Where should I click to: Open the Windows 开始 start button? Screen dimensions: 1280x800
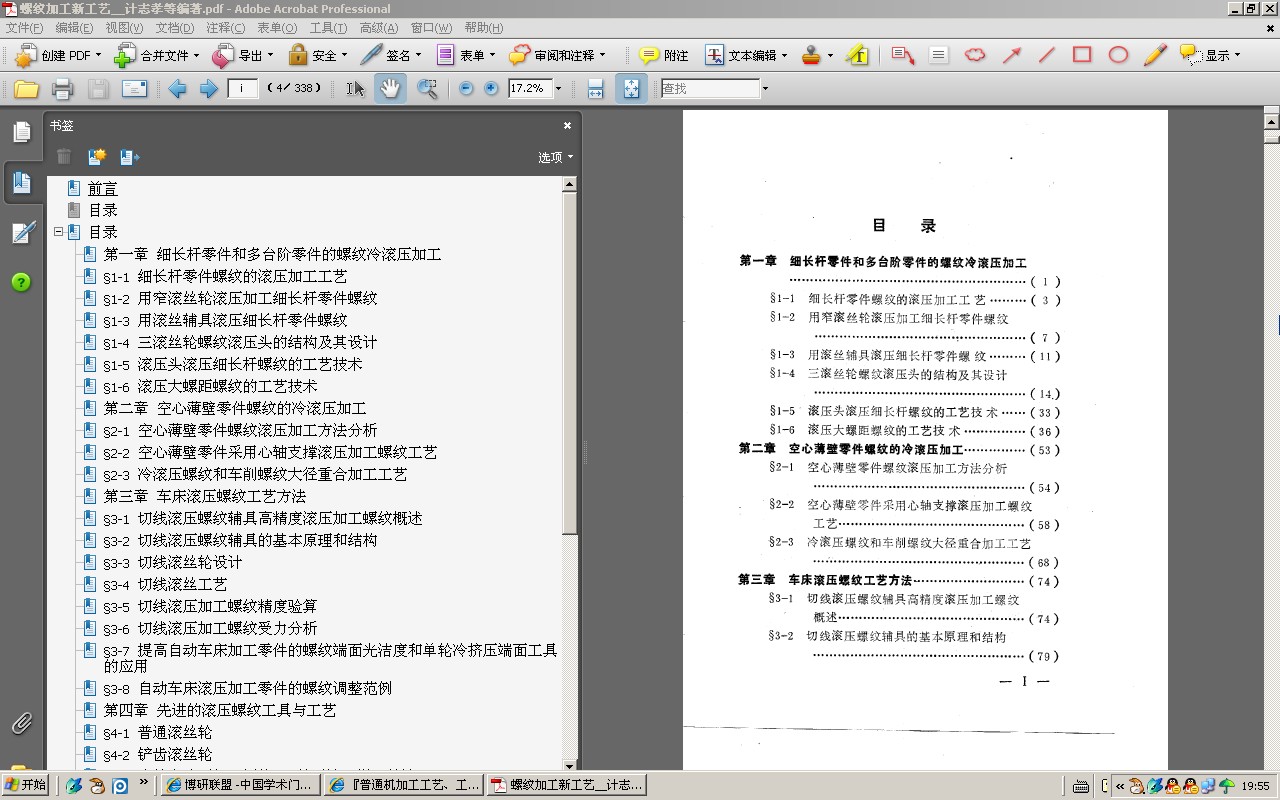(x=25, y=785)
